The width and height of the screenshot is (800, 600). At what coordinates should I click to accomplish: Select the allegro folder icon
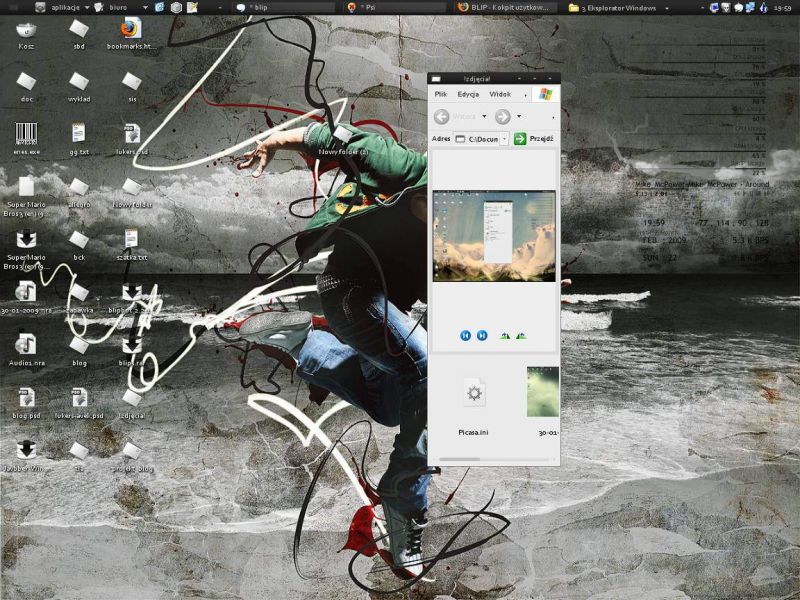(79, 187)
